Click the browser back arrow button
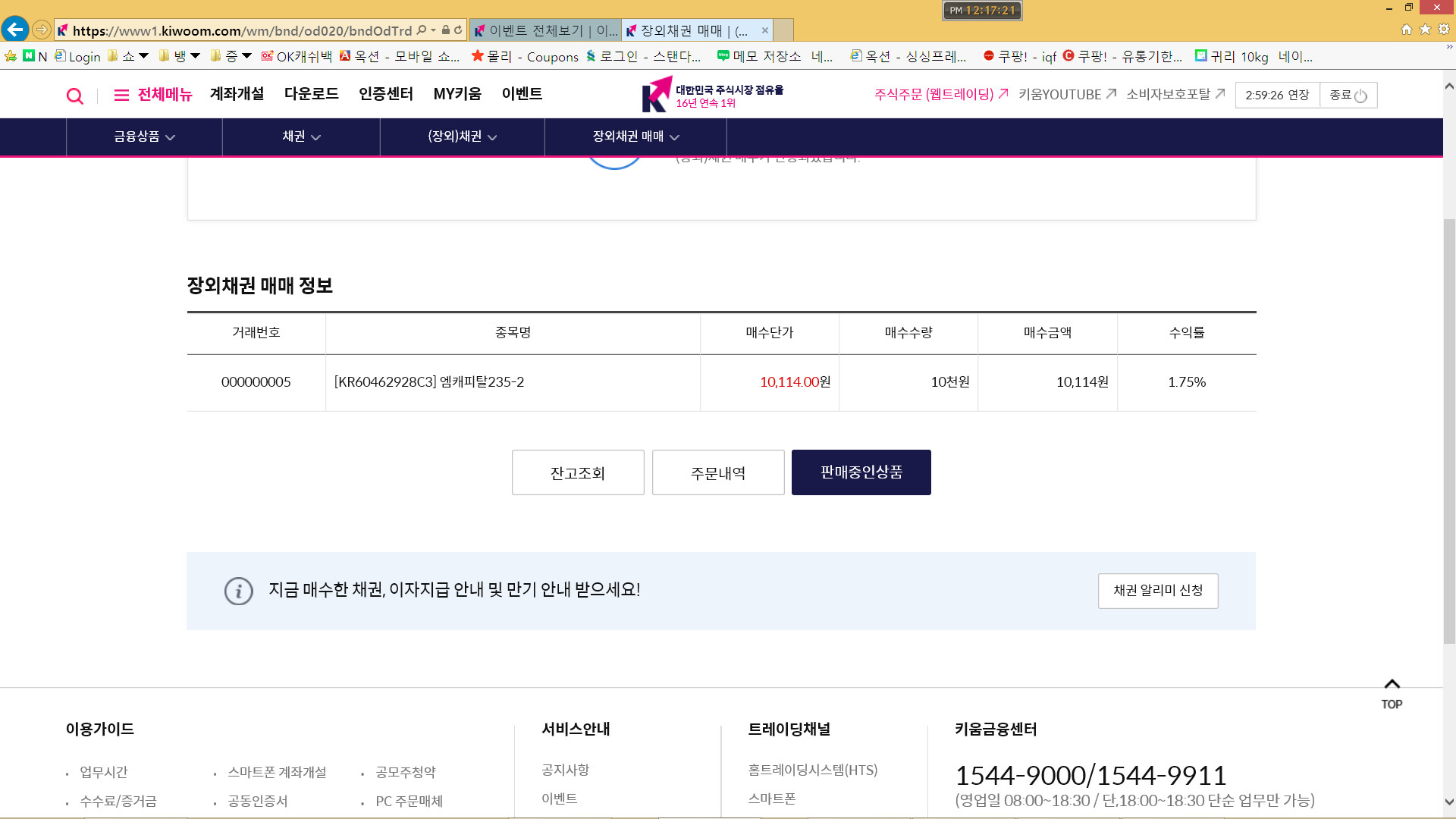The width and height of the screenshot is (1456, 819). click(x=15, y=30)
